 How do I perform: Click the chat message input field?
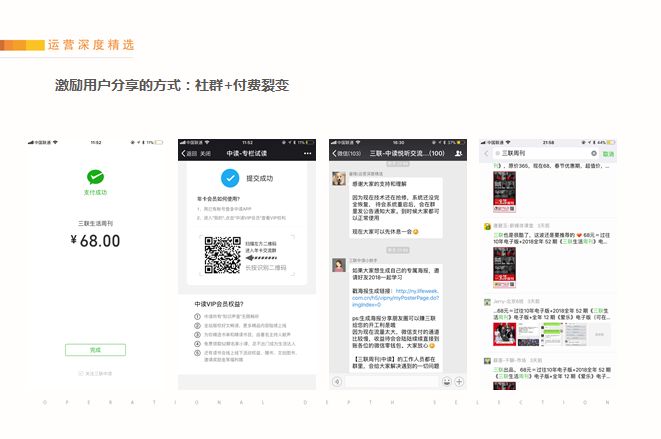click(392, 382)
